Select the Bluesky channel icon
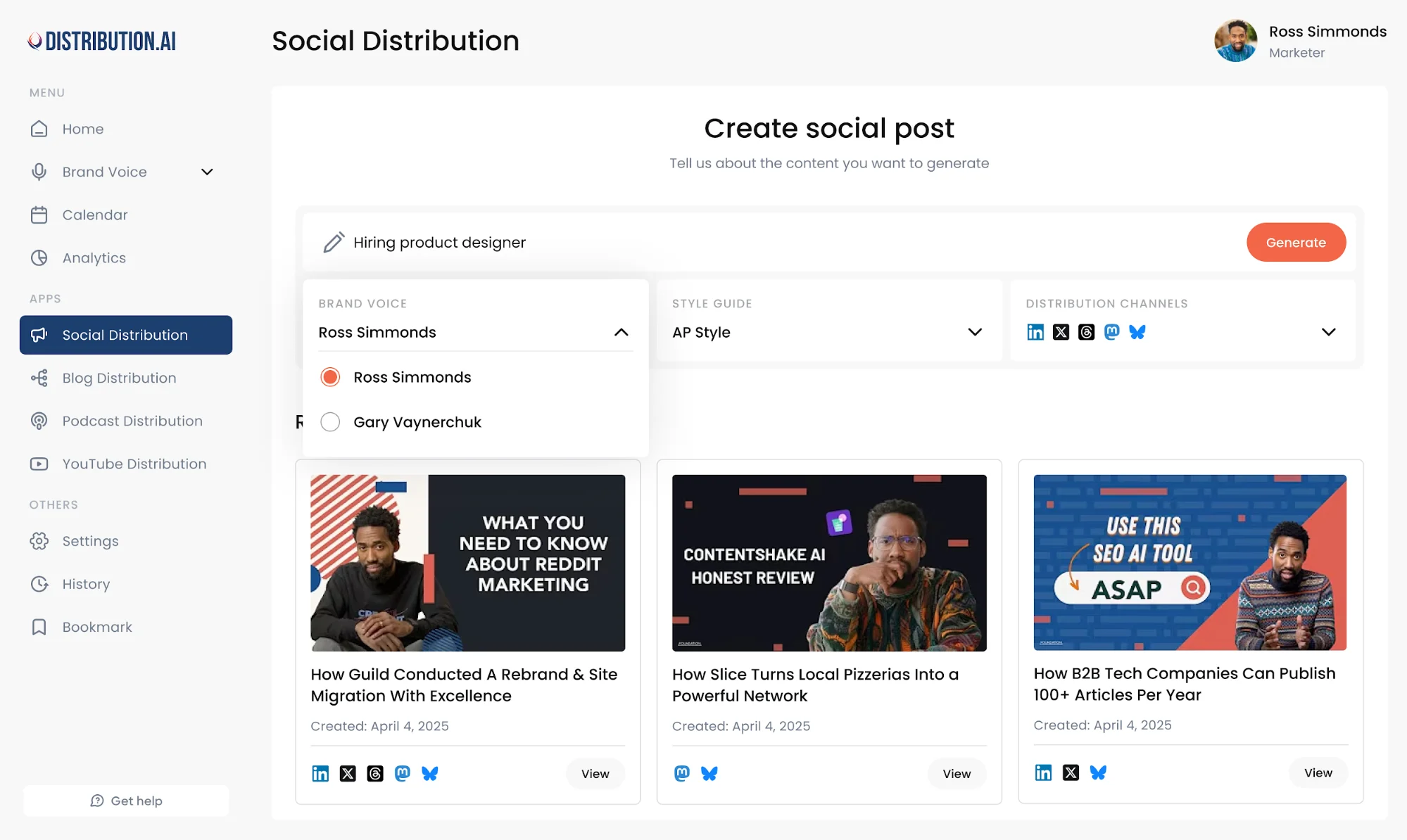Viewport: 1407px width, 840px height. tap(1137, 332)
